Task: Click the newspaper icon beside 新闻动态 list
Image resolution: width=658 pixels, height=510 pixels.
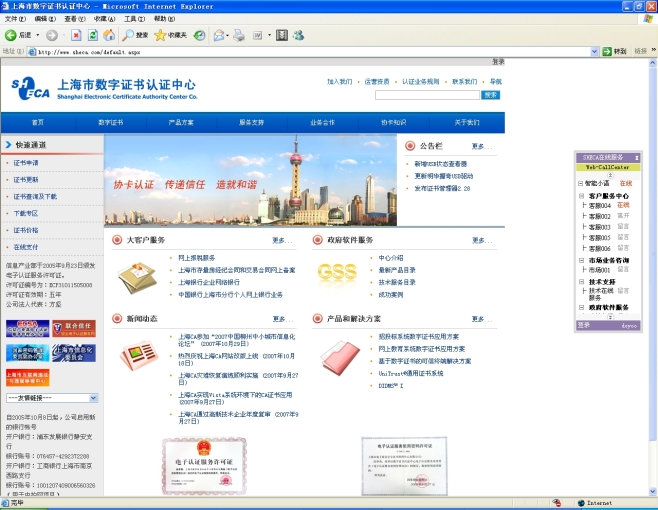Action: (x=139, y=355)
